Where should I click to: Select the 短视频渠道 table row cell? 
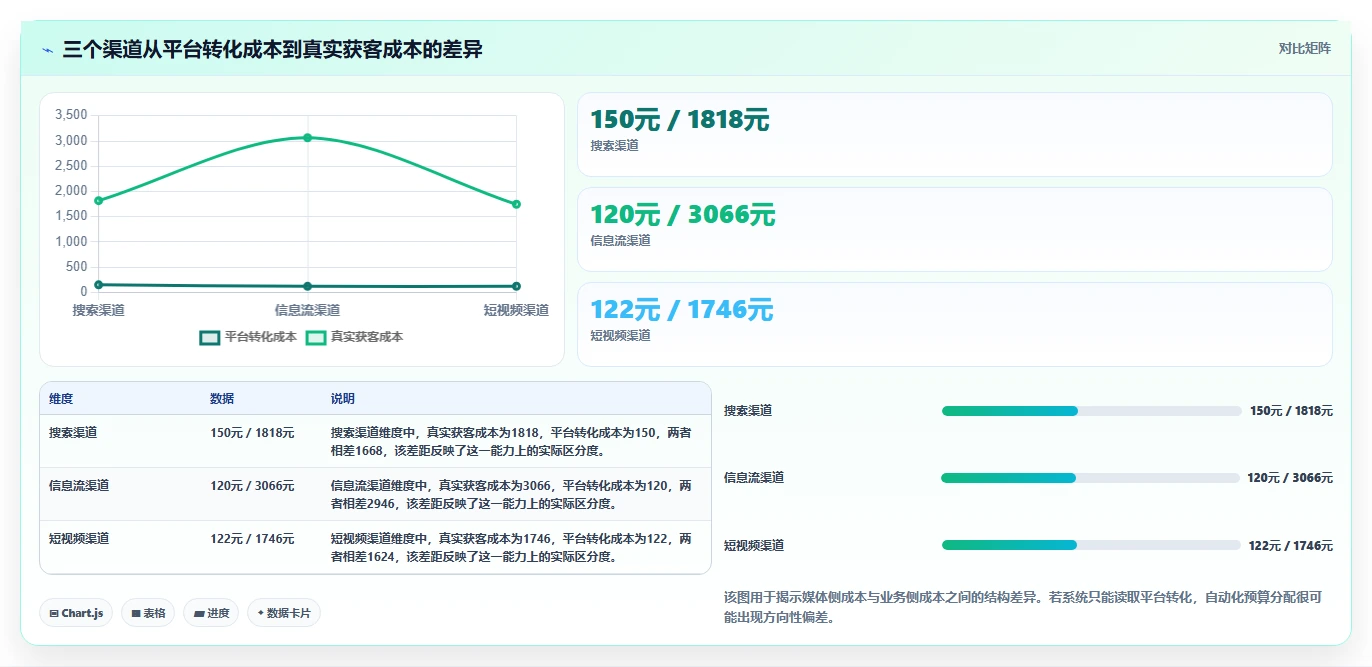point(79,539)
